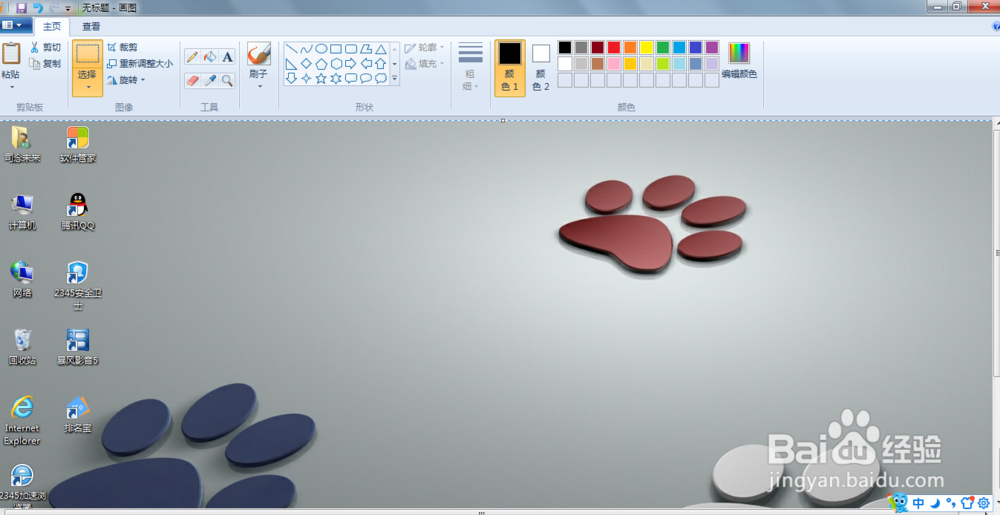Pick the Up arrow shape

click(x=381, y=64)
